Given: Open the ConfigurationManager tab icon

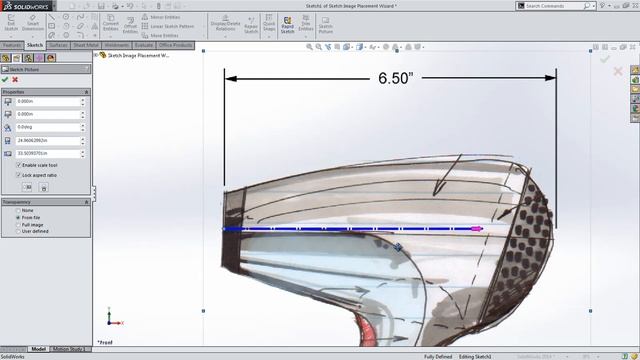Looking at the screenshot, I should point(28,58).
